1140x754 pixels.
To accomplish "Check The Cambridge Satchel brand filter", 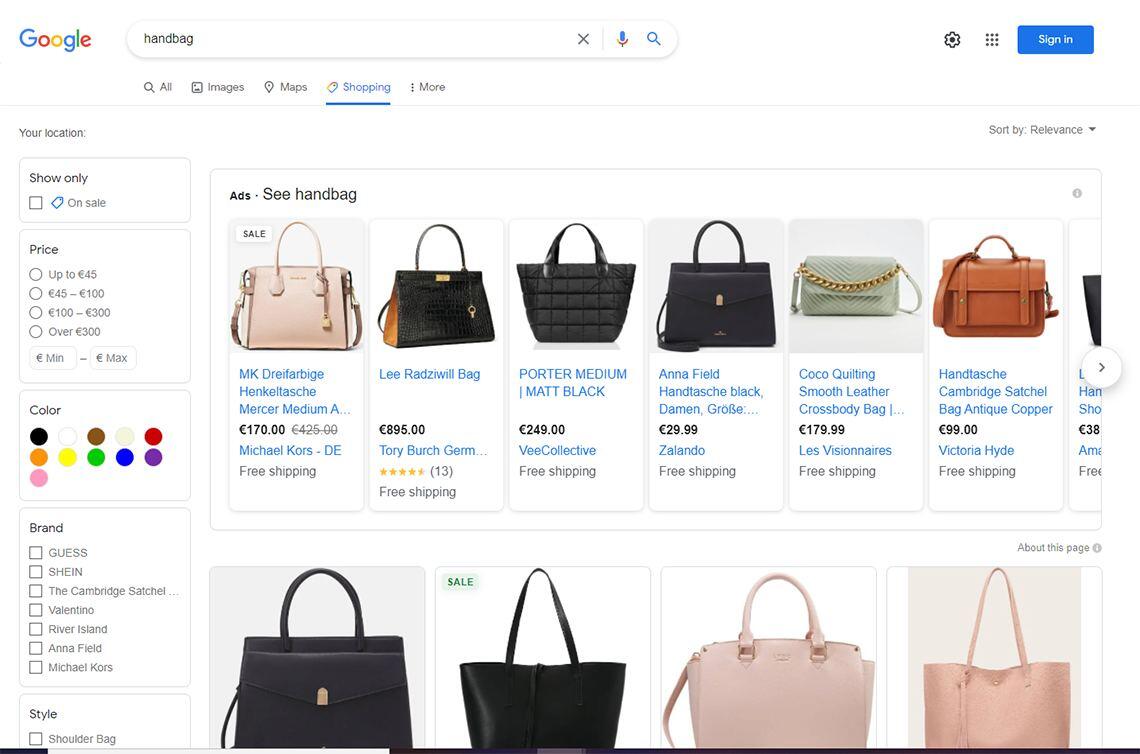I will 36,591.
